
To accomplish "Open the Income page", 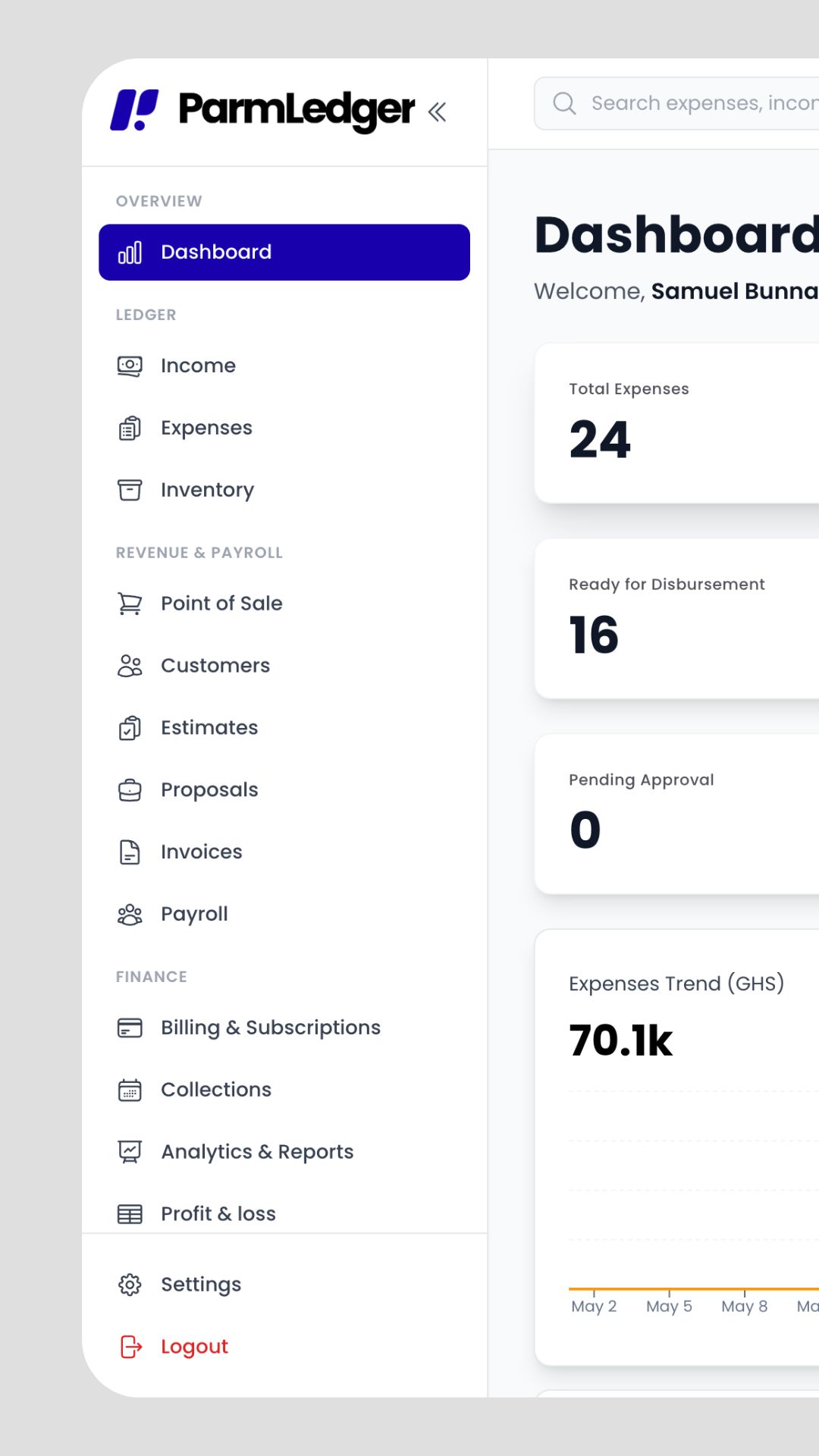I will [x=284, y=366].
